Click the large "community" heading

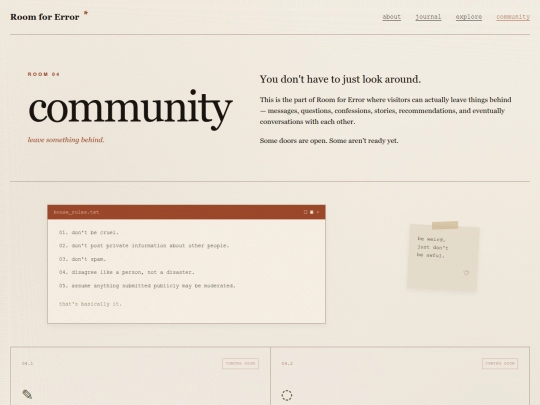pyautogui.click(x=131, y=109)
